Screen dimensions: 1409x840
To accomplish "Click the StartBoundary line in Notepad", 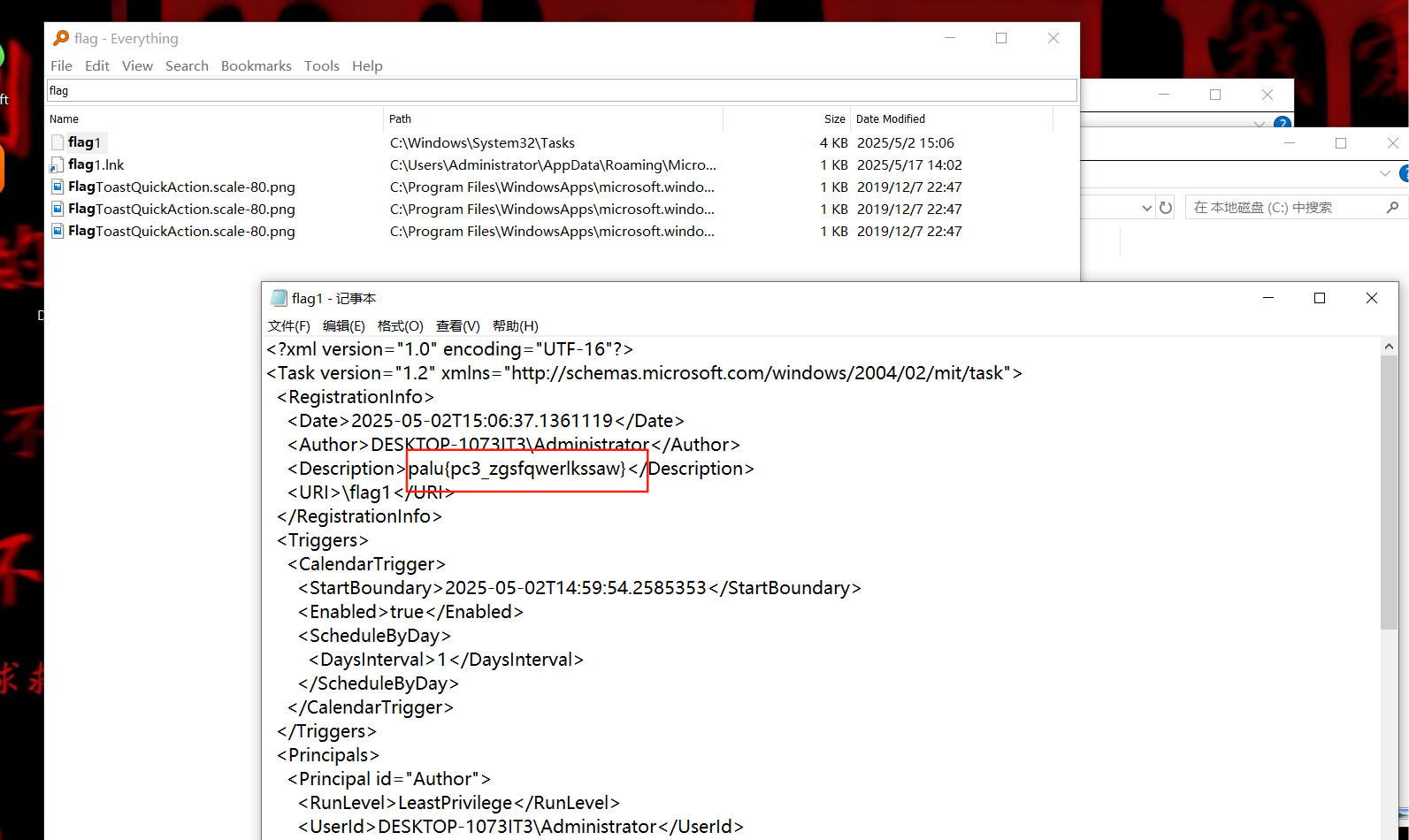I will (x=579, y=588).
